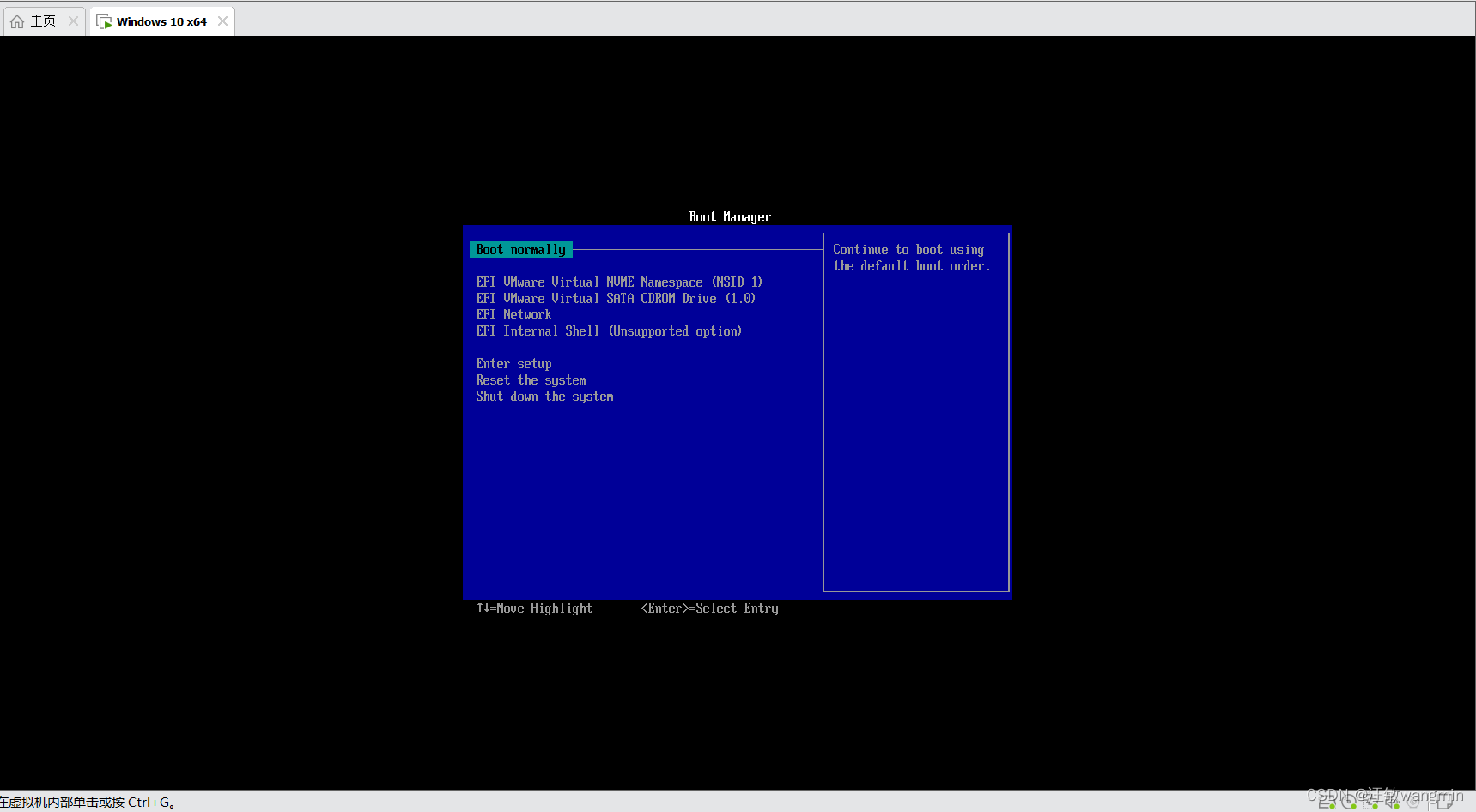Select the Boot normally entry
Image resolution: width=1476 pixels, height=812 pixels.
520,249
